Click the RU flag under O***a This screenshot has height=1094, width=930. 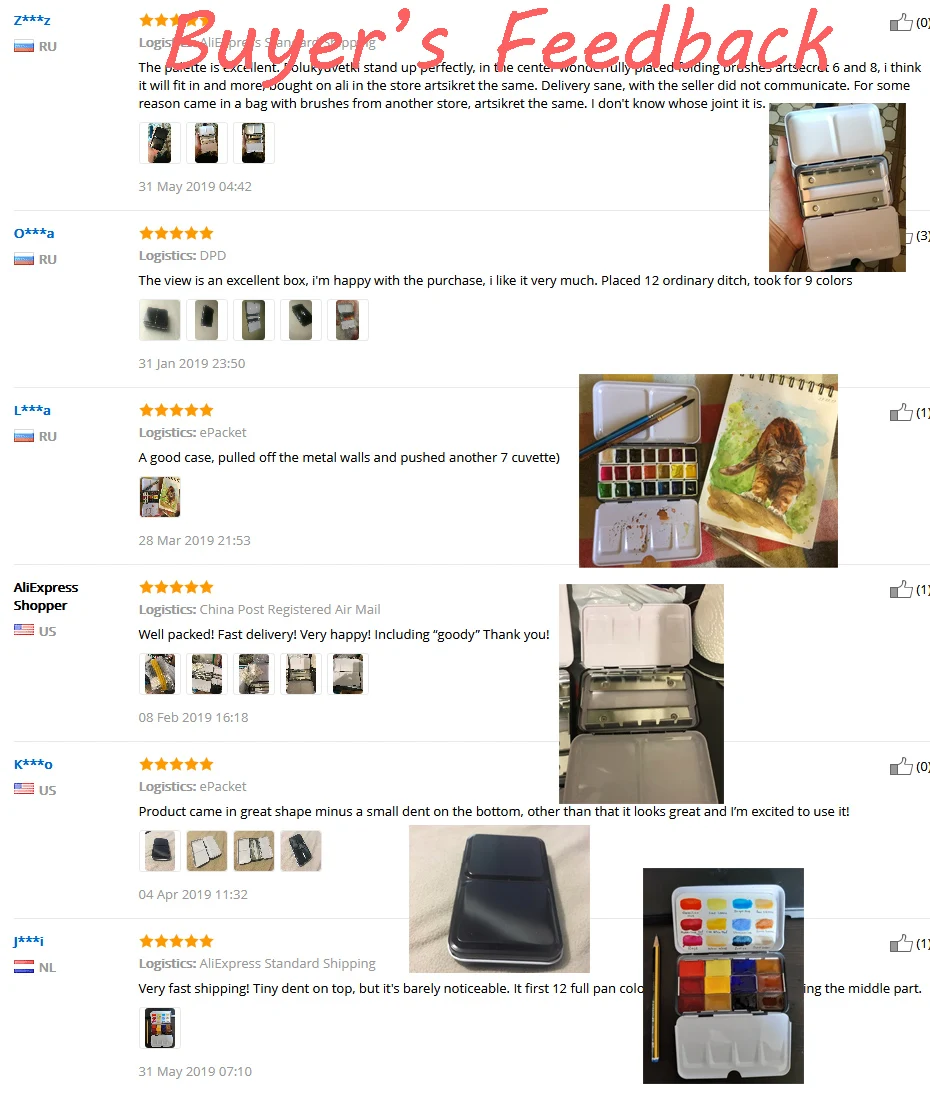point(24,260)
